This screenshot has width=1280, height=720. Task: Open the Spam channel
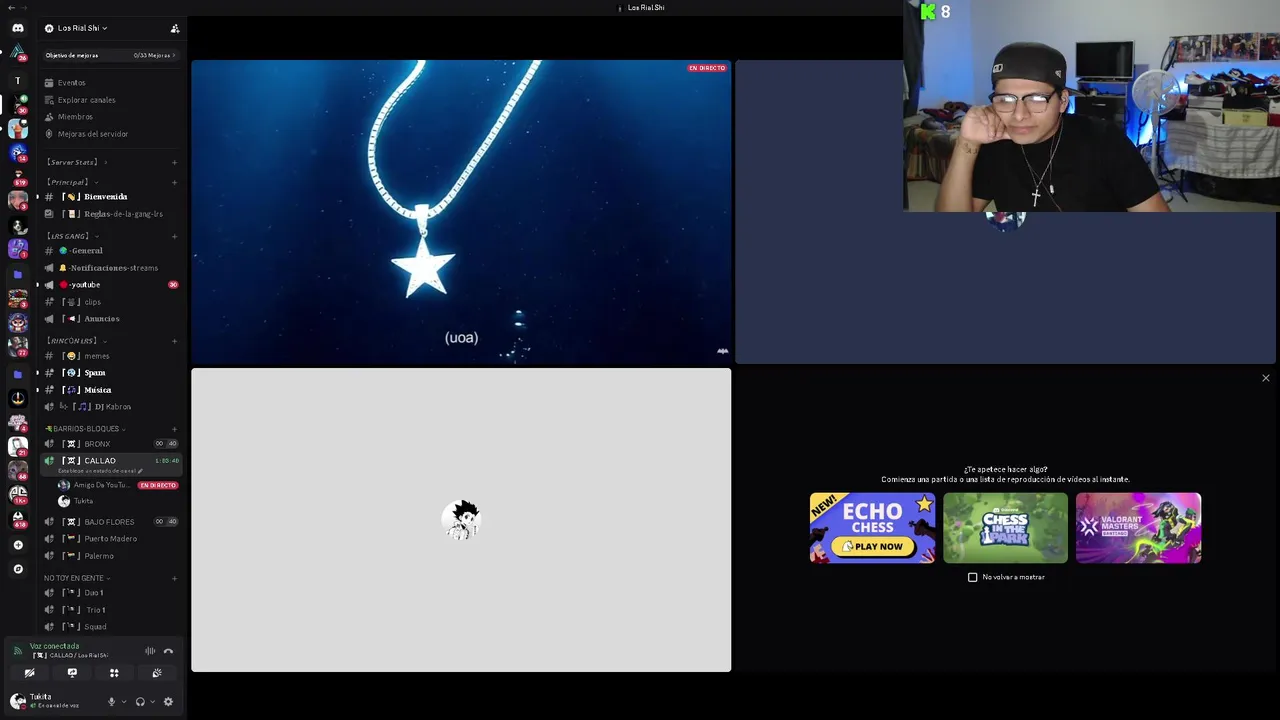[x=110, y=373]
